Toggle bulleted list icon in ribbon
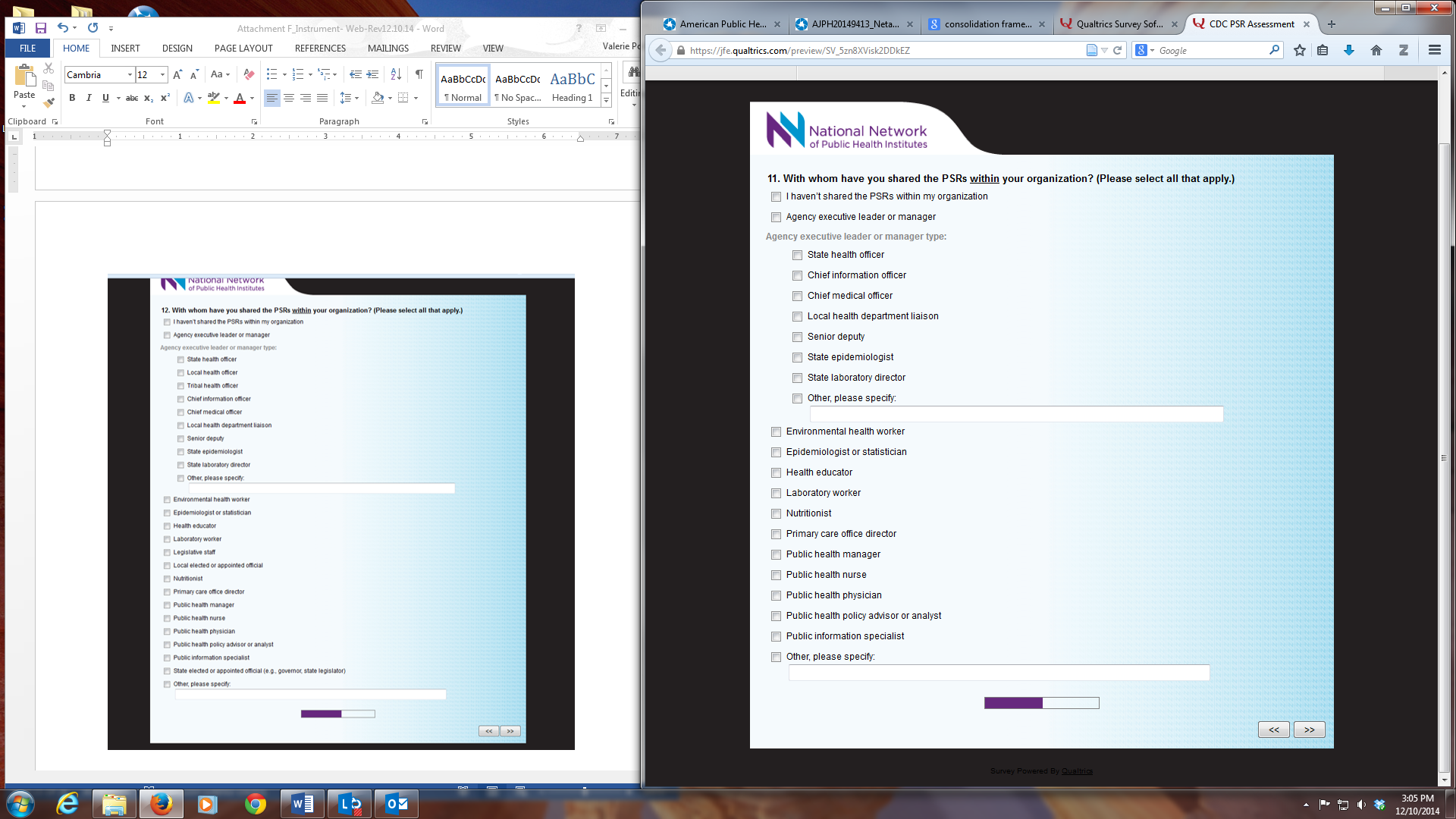Image resolution: width=1456 pixels, height=819 pixels. click(271, 74)
